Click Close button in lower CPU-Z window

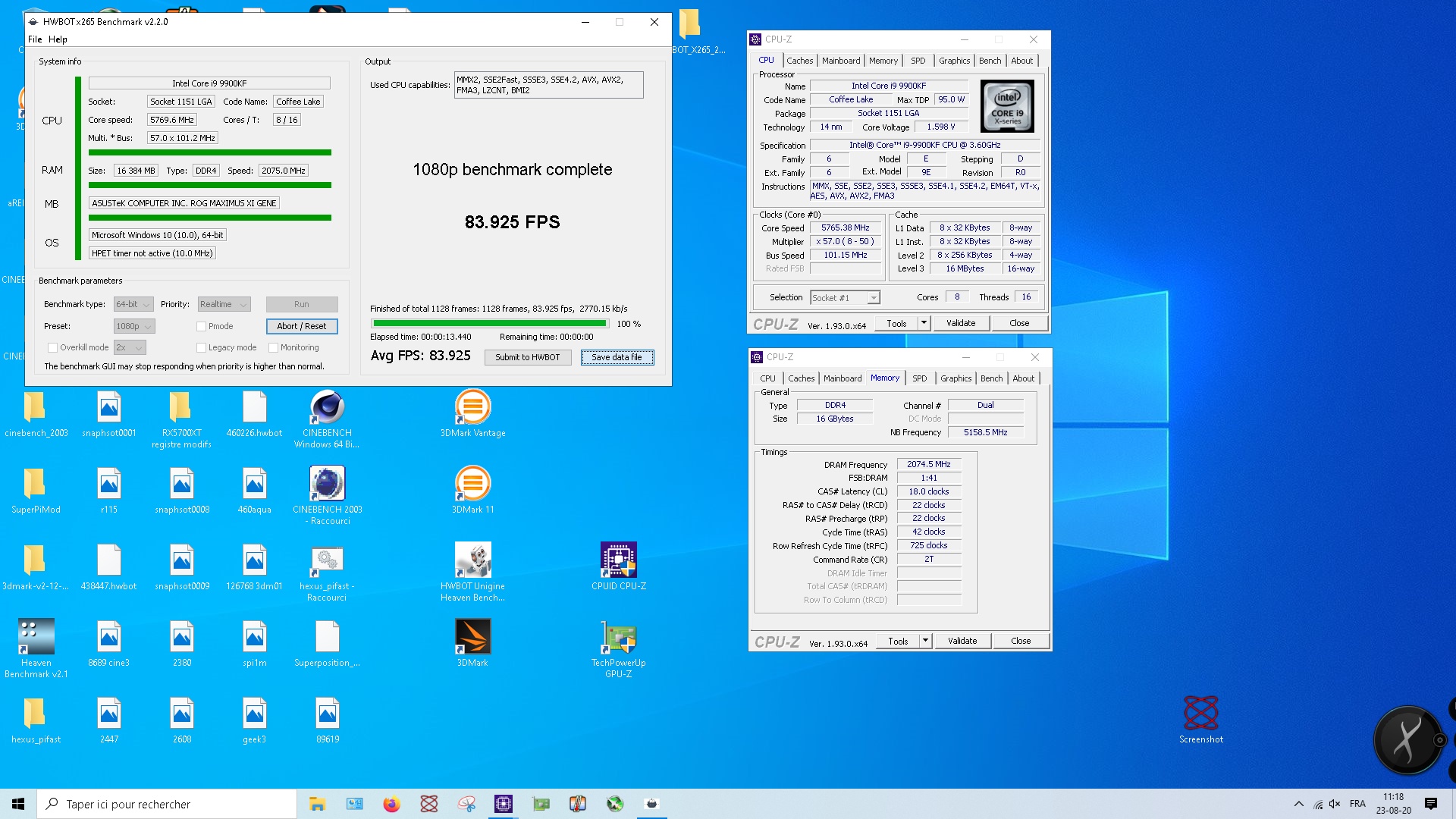[x=1021, y=641]
